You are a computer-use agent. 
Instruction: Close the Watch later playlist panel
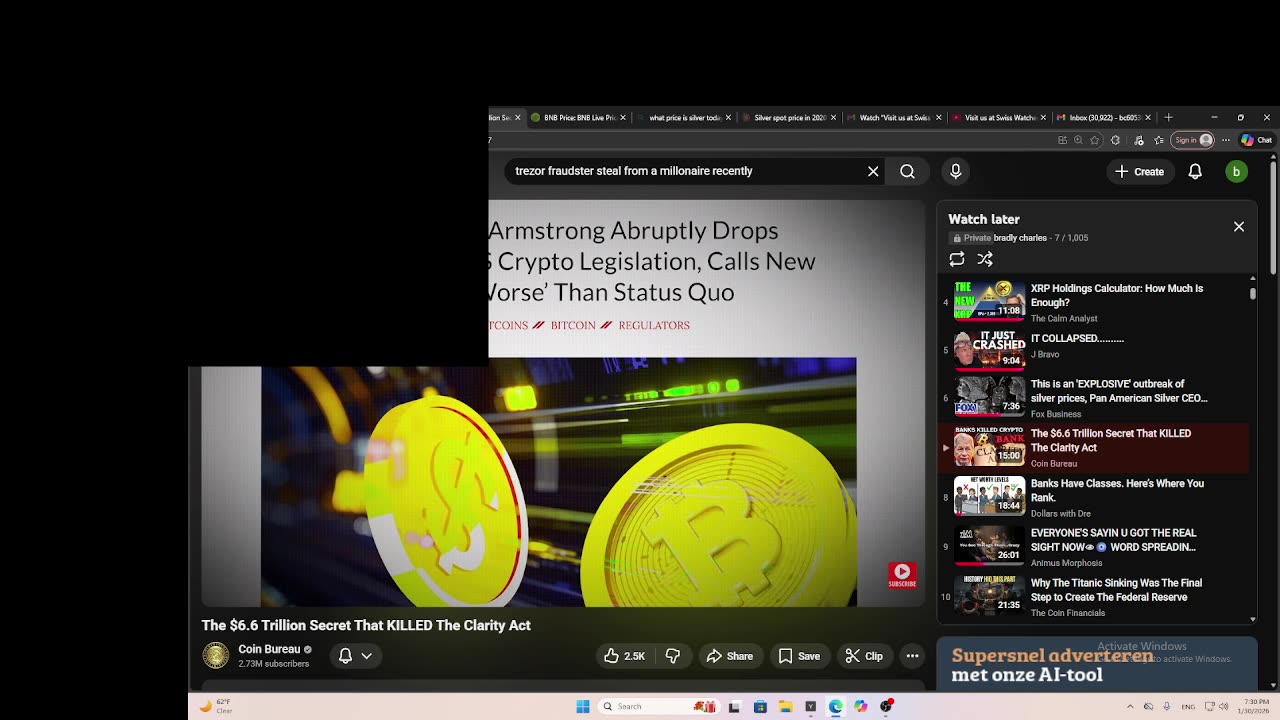1238,226
